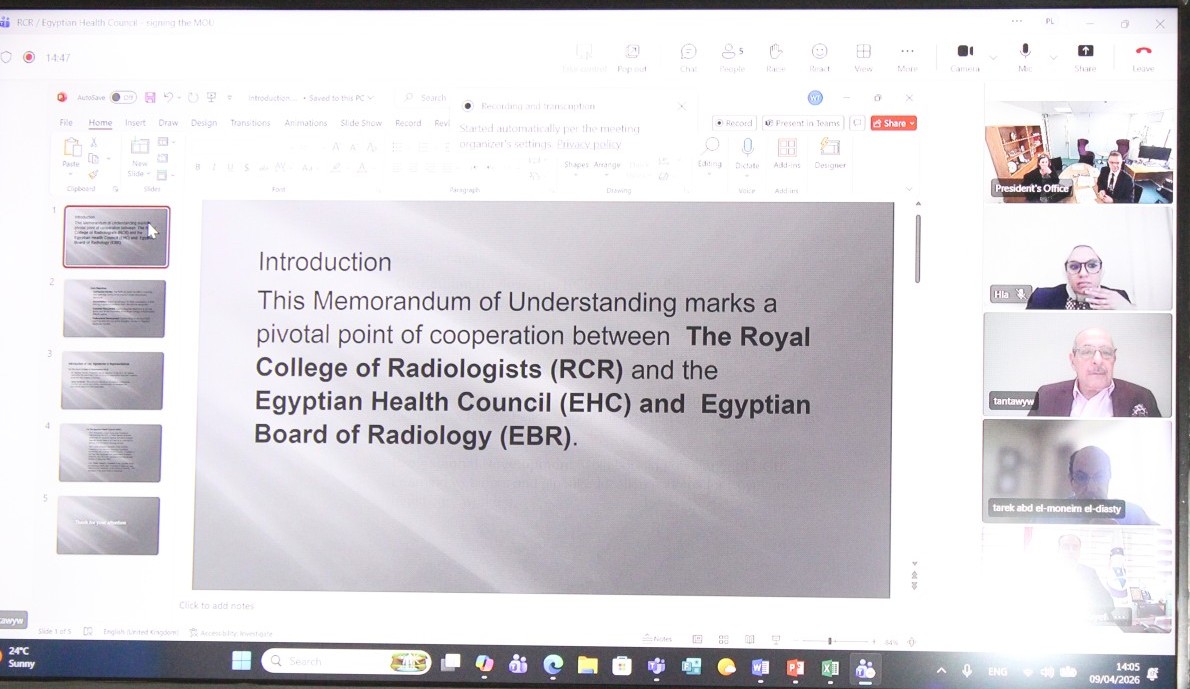
Task: Open the Teams Chat panel
Action: click(x=688, y=58)
